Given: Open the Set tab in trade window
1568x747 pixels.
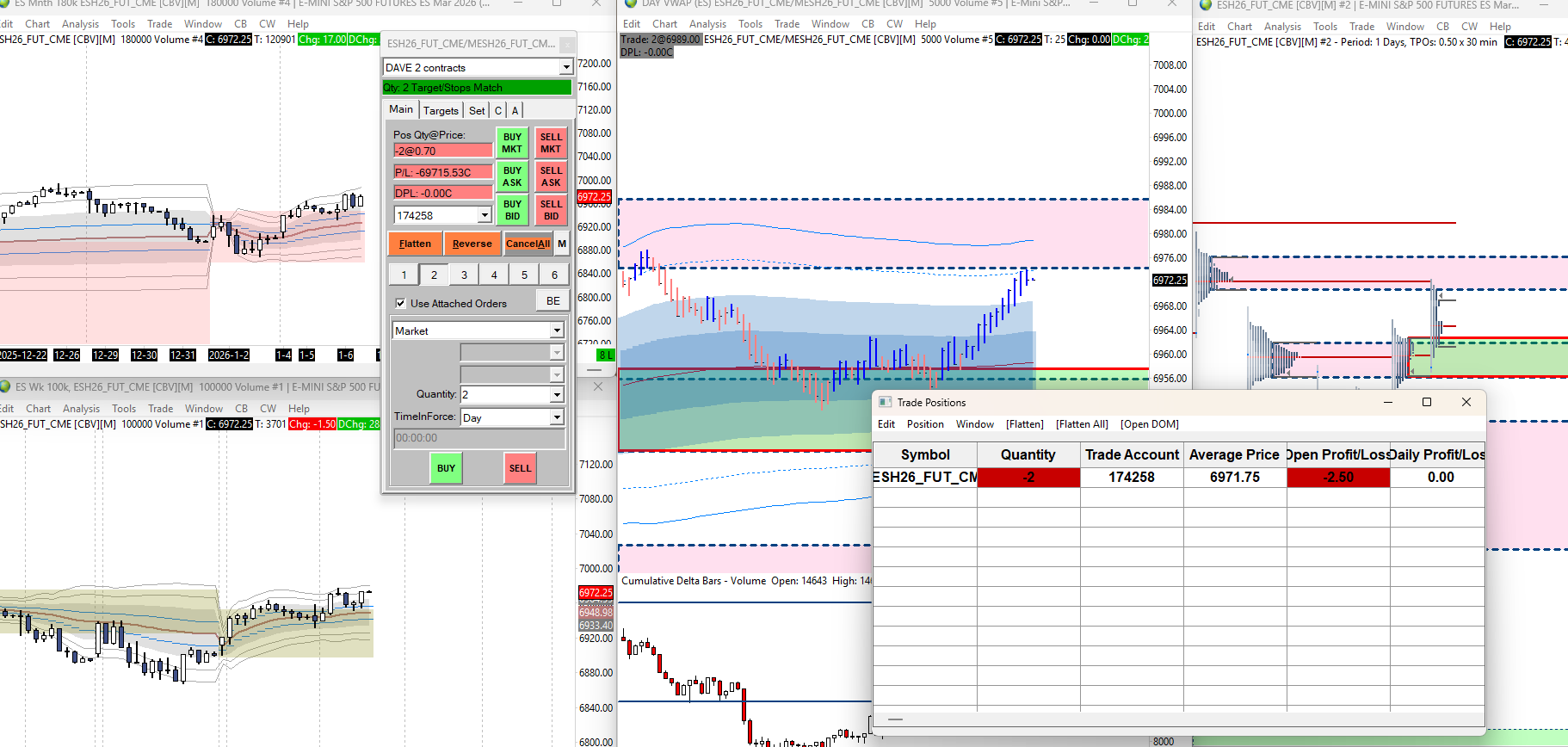Looking at the screenshot, I should (477, 110).
